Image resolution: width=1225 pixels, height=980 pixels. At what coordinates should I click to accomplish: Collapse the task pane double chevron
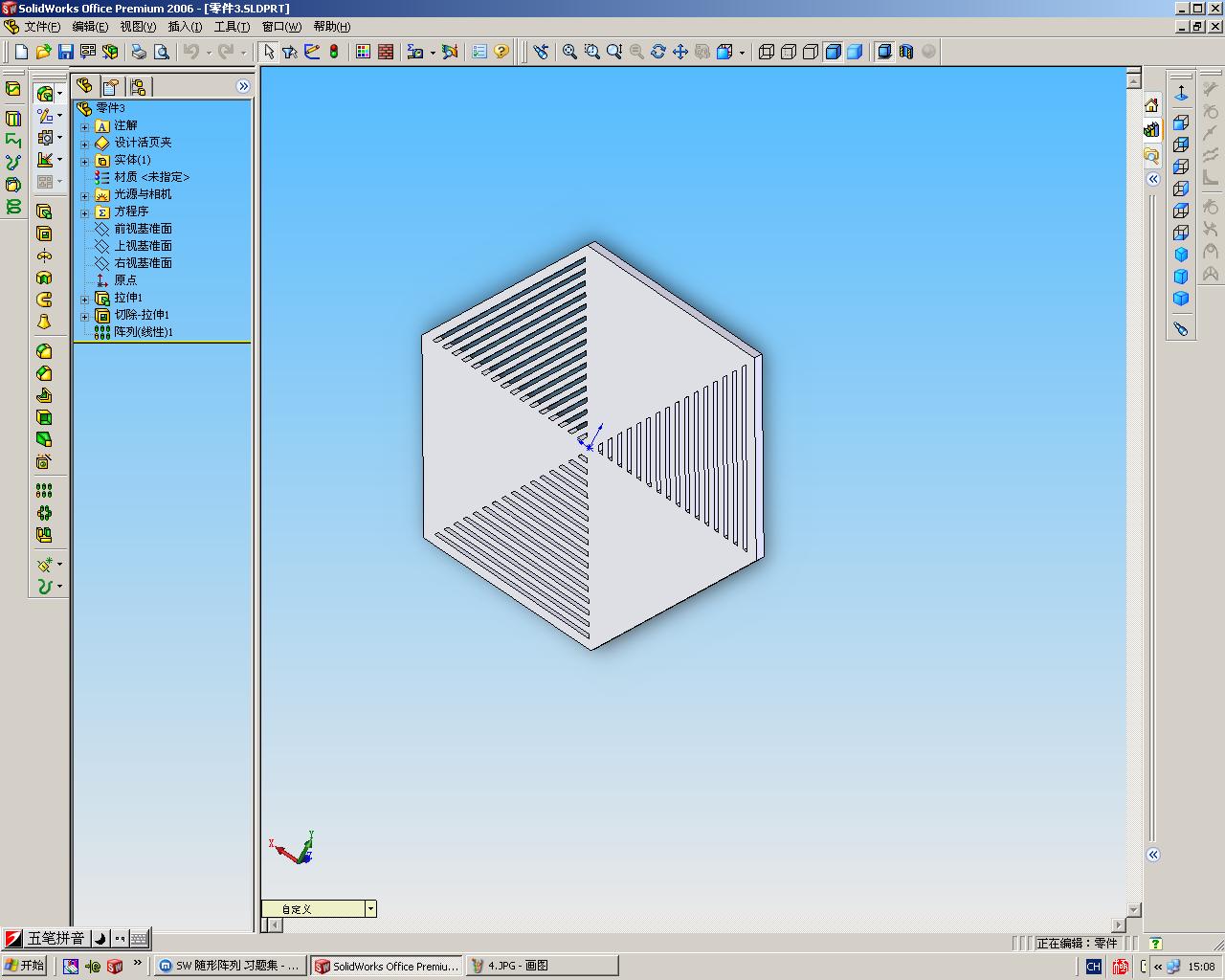tap(1153, 179)
